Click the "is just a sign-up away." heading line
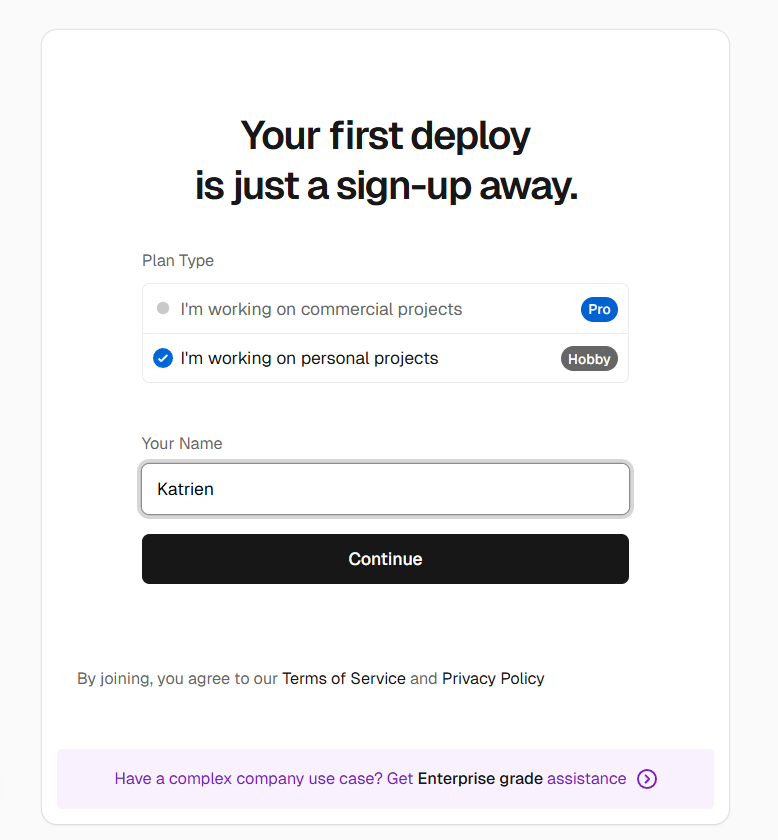 pyautogui.click(x=385, y=187)
